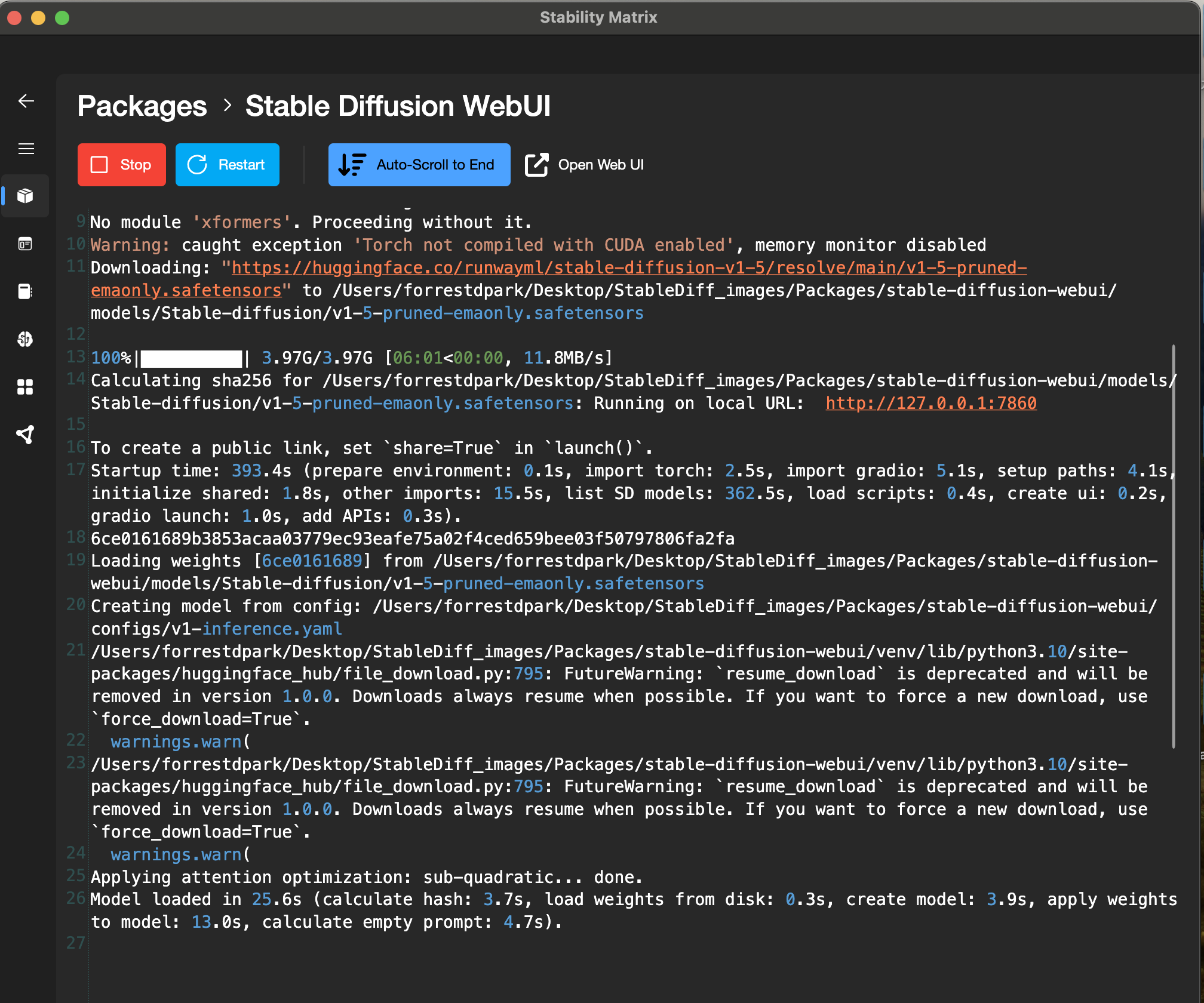Click 'Creating model from config' line
The image size is (1204, 1003).
pos(624,617)
